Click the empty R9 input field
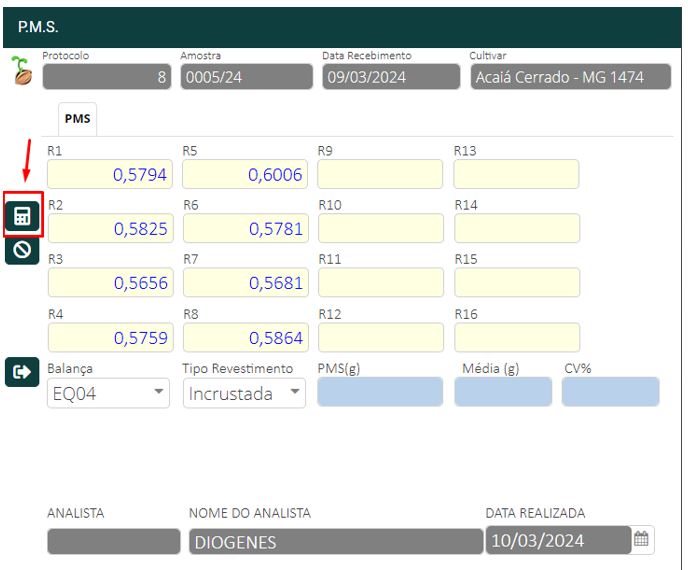The width and height of the screenshot is (688, 570). [380, 175]
